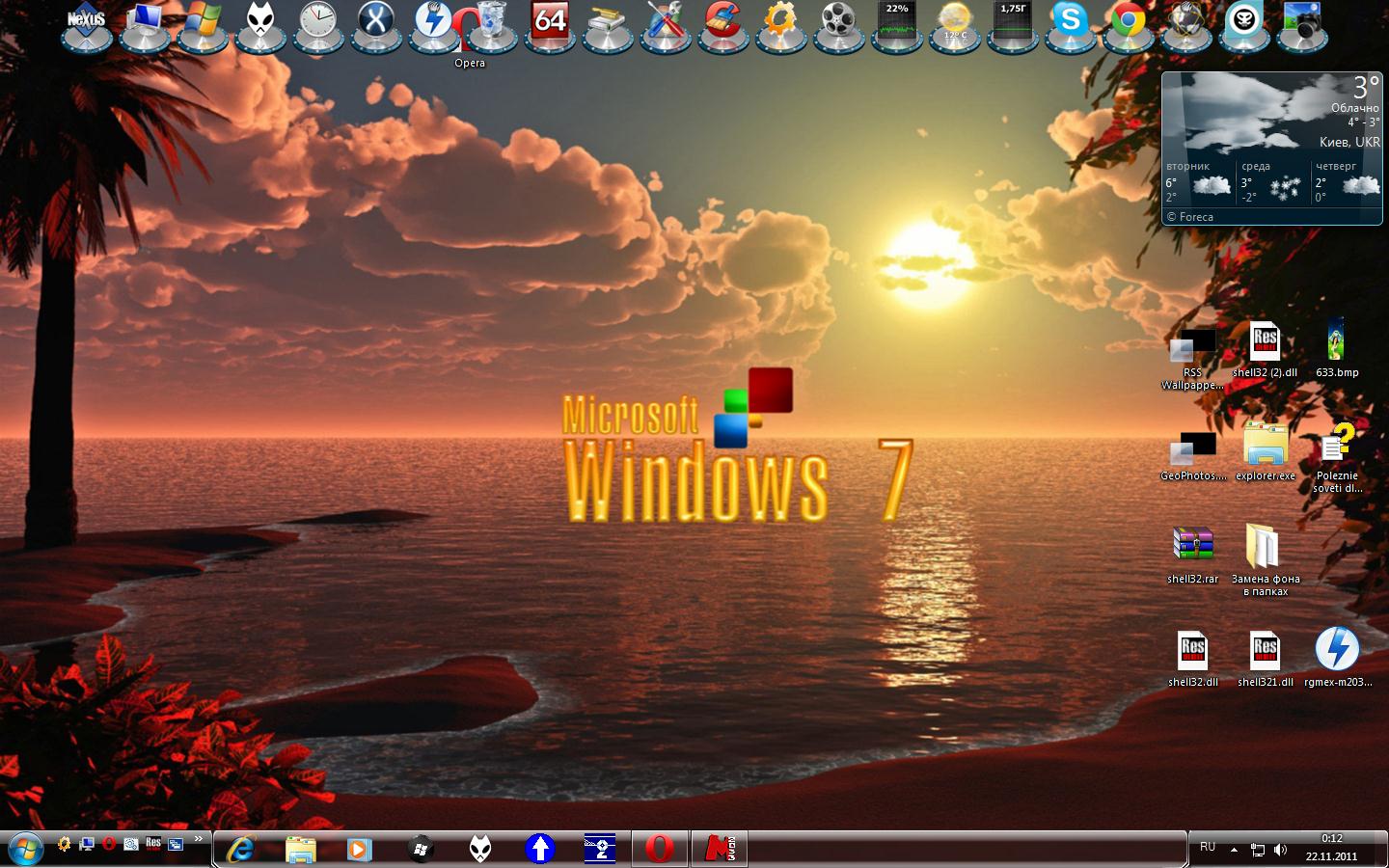The image size is (1389, 868).
Task: Click the clock showing 0:12 22.11.2011
Action: point(1332,848)
